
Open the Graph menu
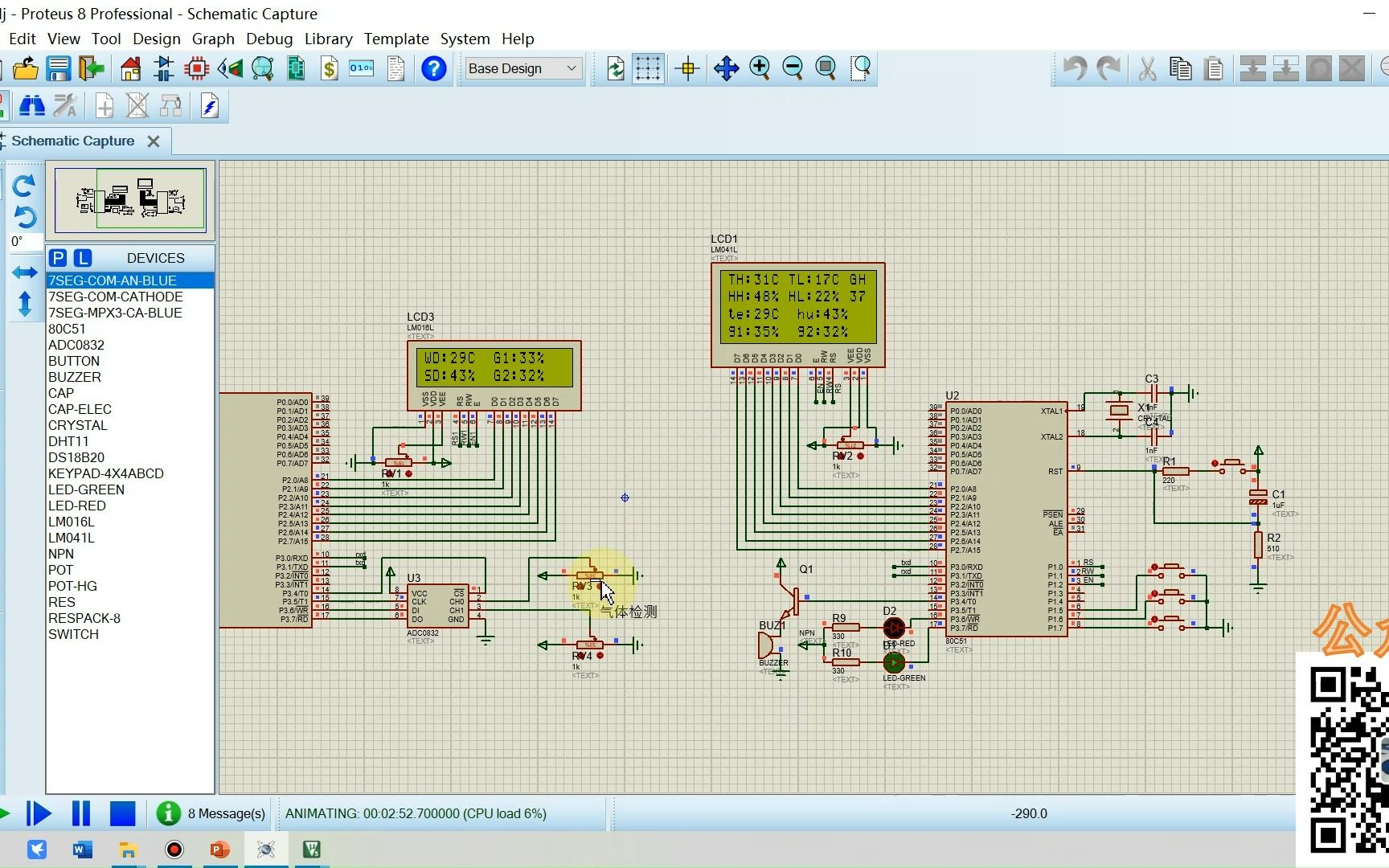coord(213,39)
